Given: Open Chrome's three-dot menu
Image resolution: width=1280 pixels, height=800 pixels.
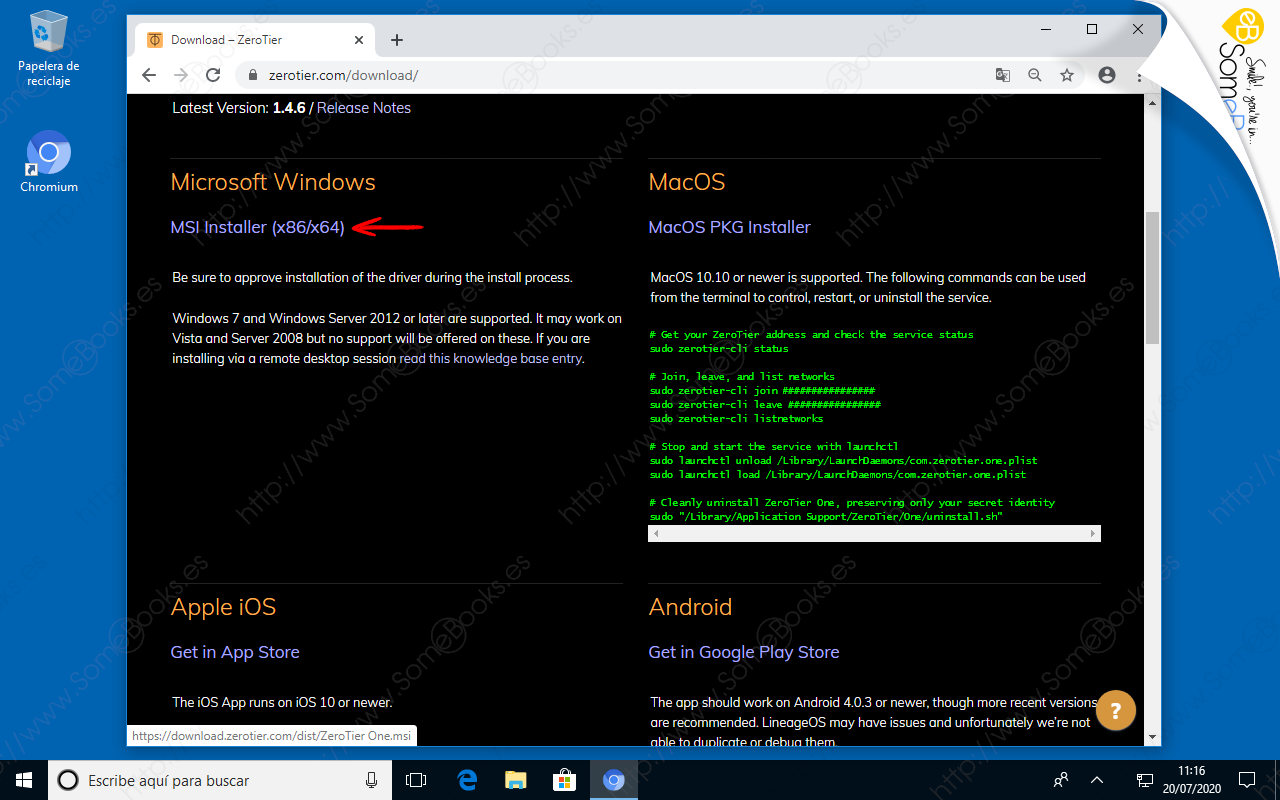Looking at the screenshot, I should (1138, 74).
